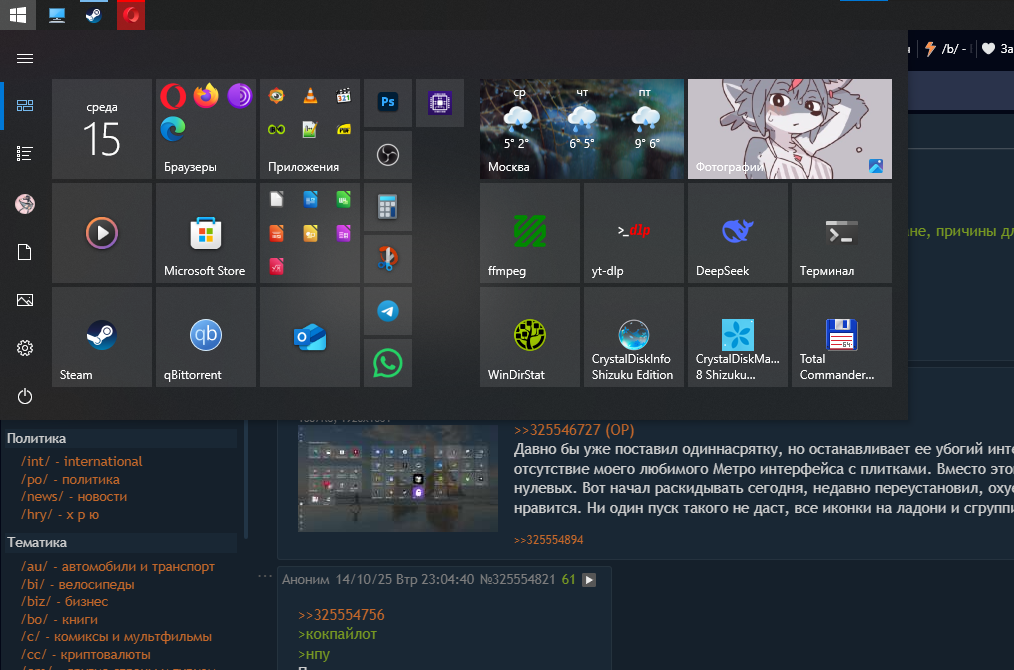Launch Photoshop tile
Image resolution: width=1014 pixels, height=670 pixels.
point(388,103)
